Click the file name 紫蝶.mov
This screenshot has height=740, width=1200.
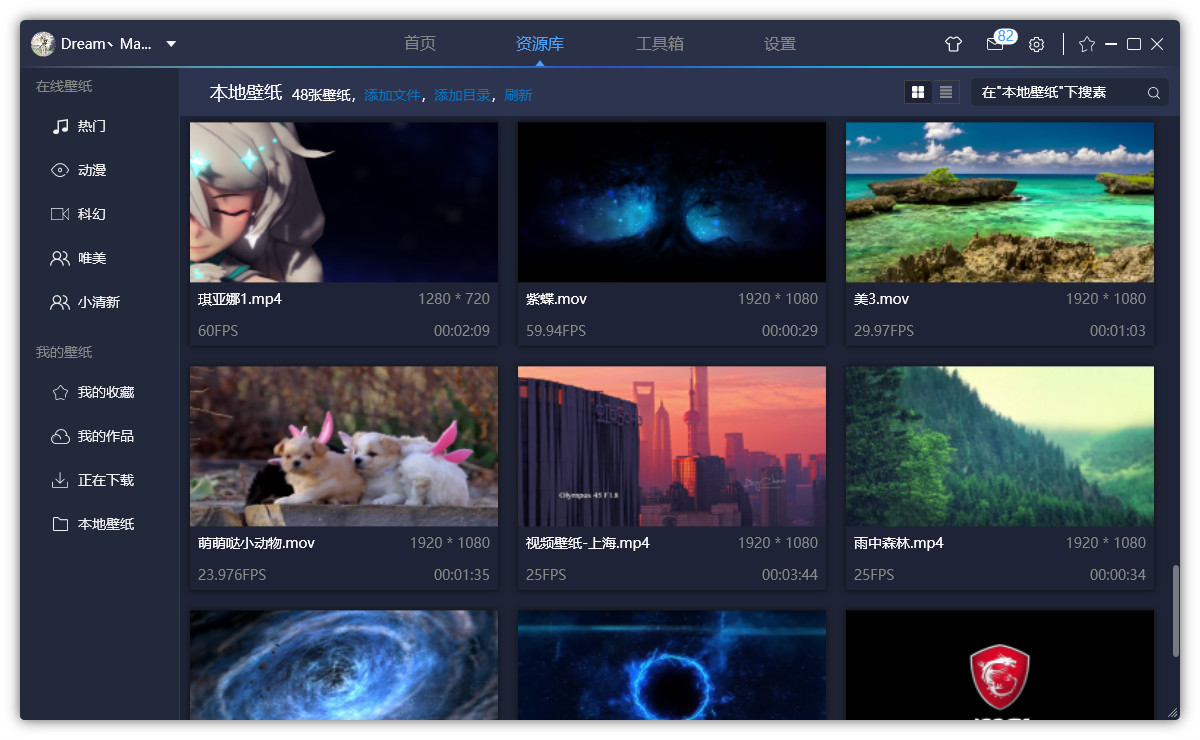(x=556, y=299)
